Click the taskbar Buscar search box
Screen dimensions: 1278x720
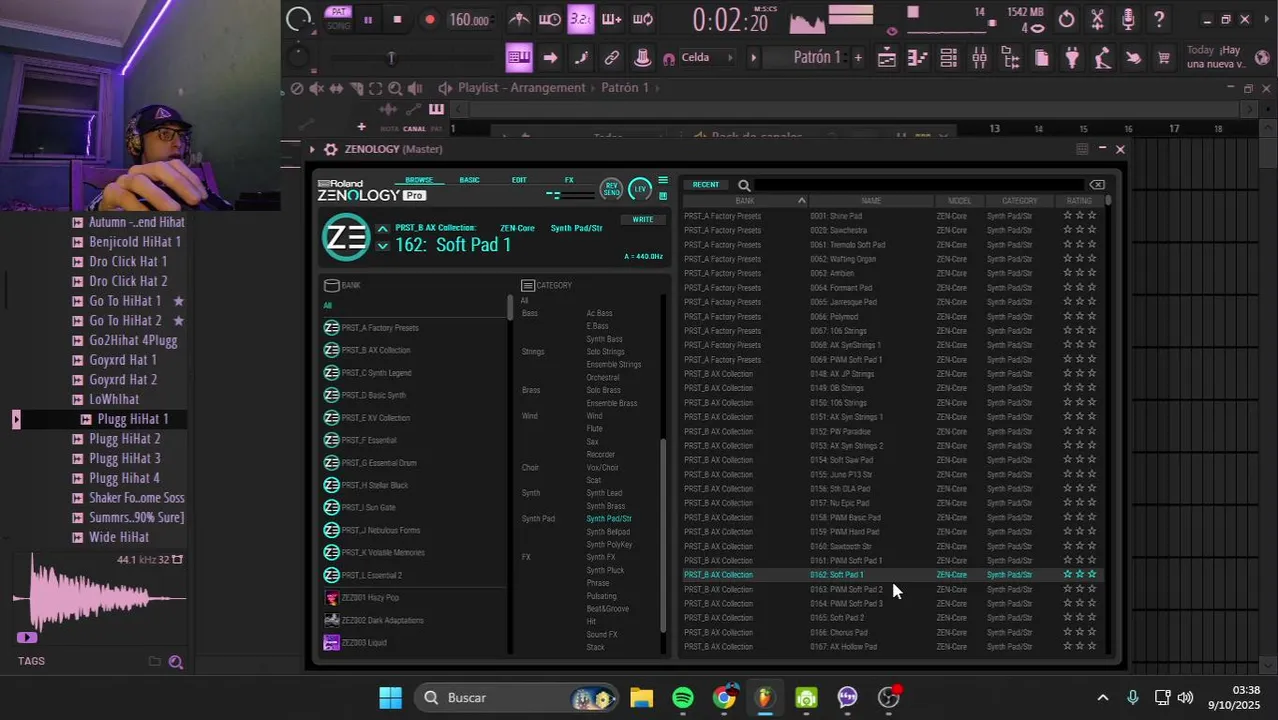pyautogui.click(x=518, y=698)
